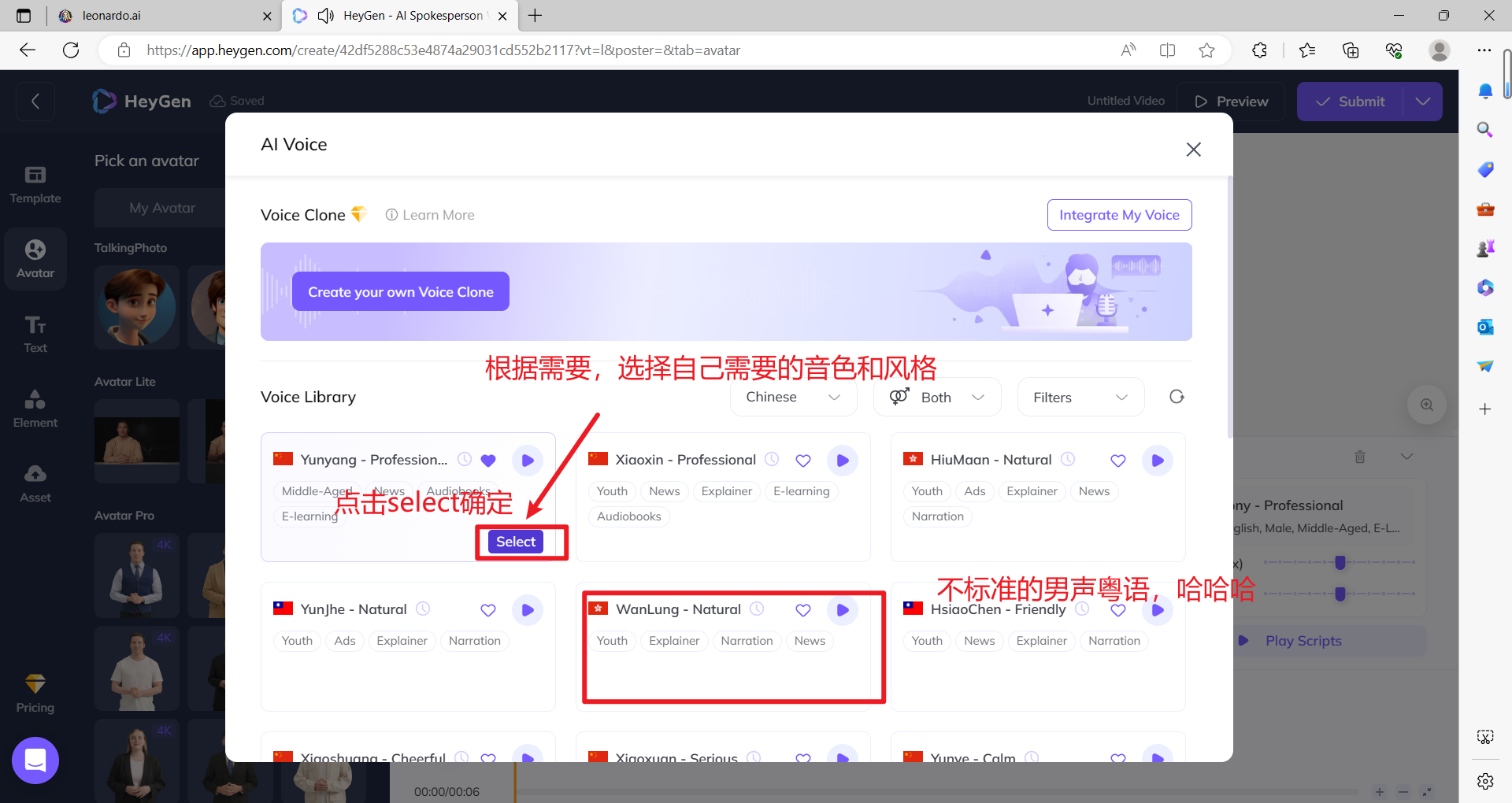Preview the untitled video
Viewport: 1512px width, 803px height.
pyautogui.click(x=1232, y=102)
